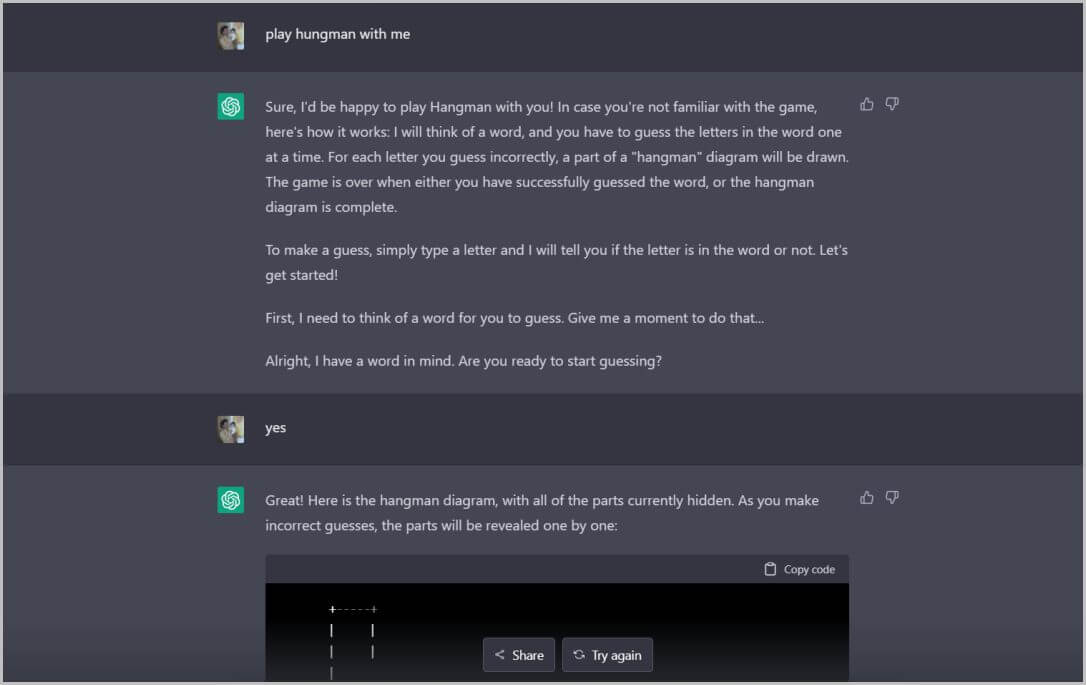Copy the hangman diagram code
The height and width of the screenshot is (685, 1086).
coord(799,569)
